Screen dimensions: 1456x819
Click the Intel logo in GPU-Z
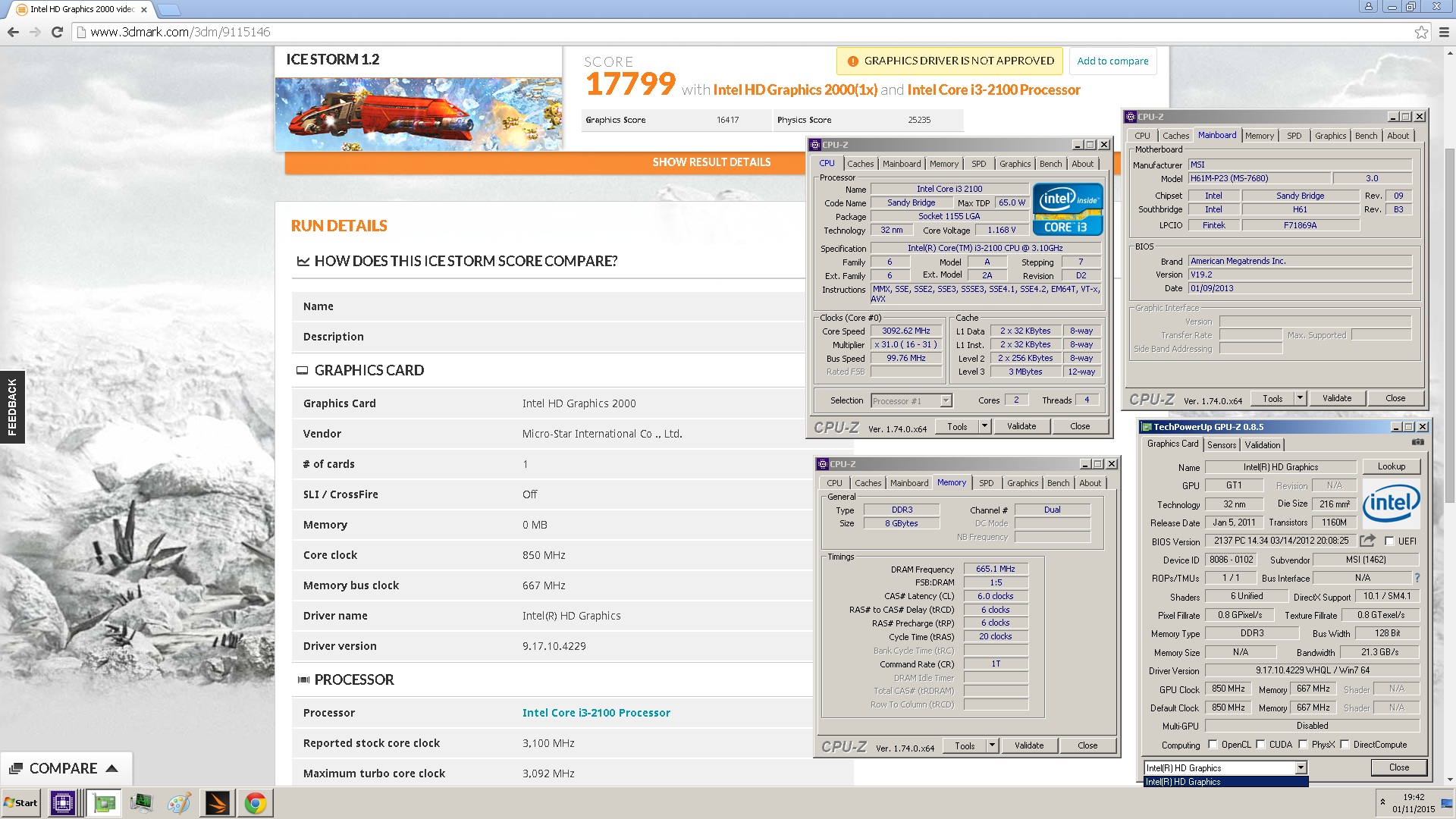(1391, 503)
